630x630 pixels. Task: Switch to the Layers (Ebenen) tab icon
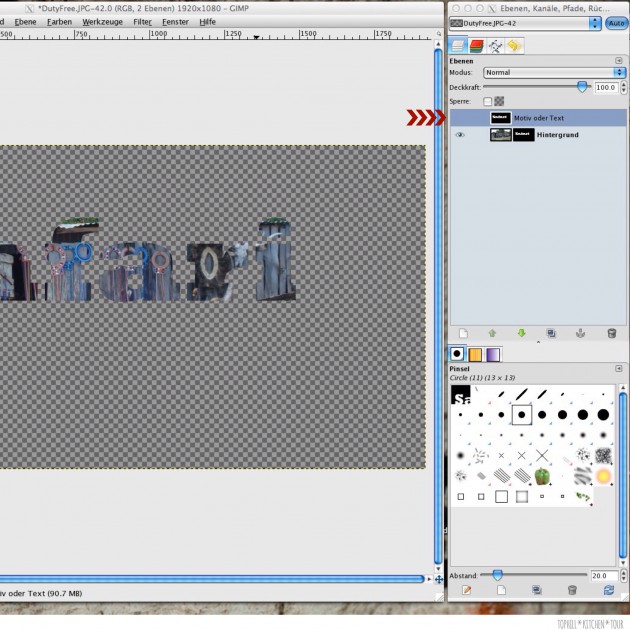458,46
